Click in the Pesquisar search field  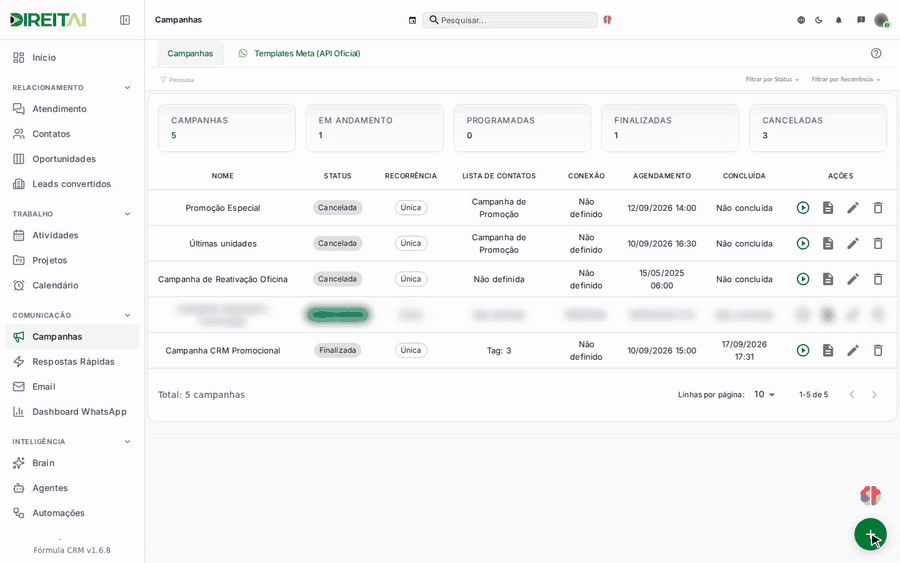pyautogui.click(x=510, y=20)
